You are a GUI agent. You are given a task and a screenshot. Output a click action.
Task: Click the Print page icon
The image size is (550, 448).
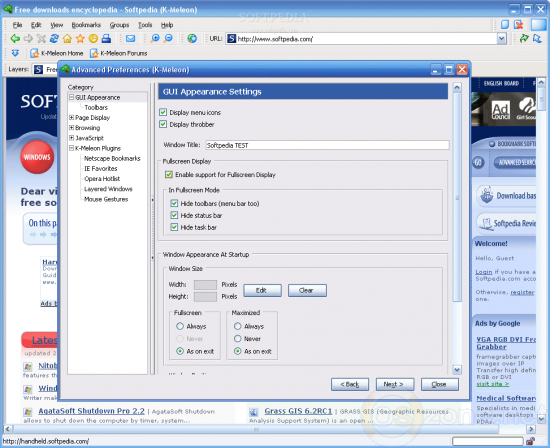(x=106, y=39)
